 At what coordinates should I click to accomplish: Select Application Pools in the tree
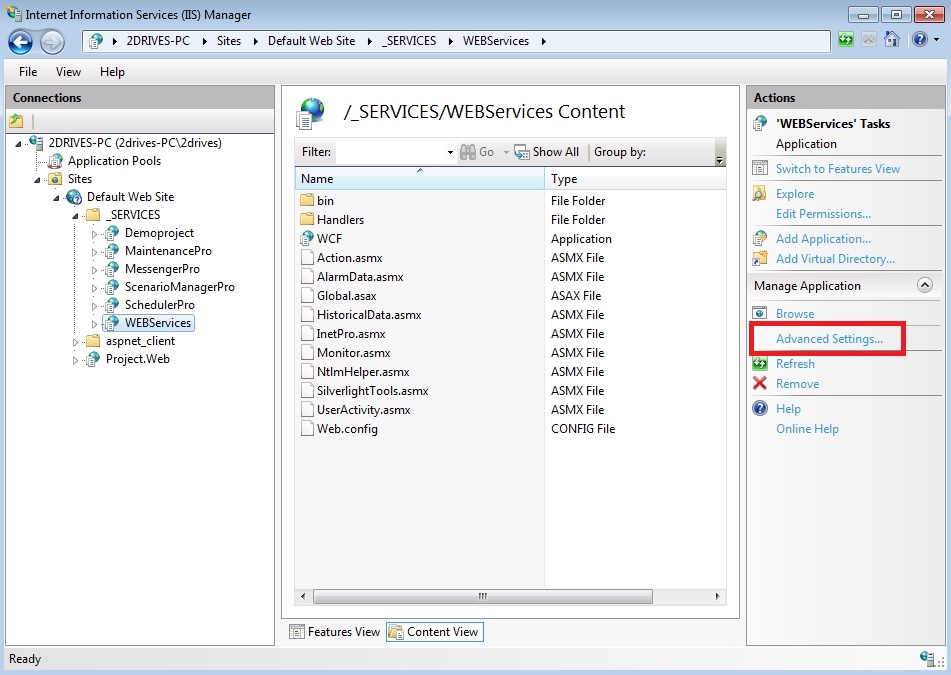point(114,161)
